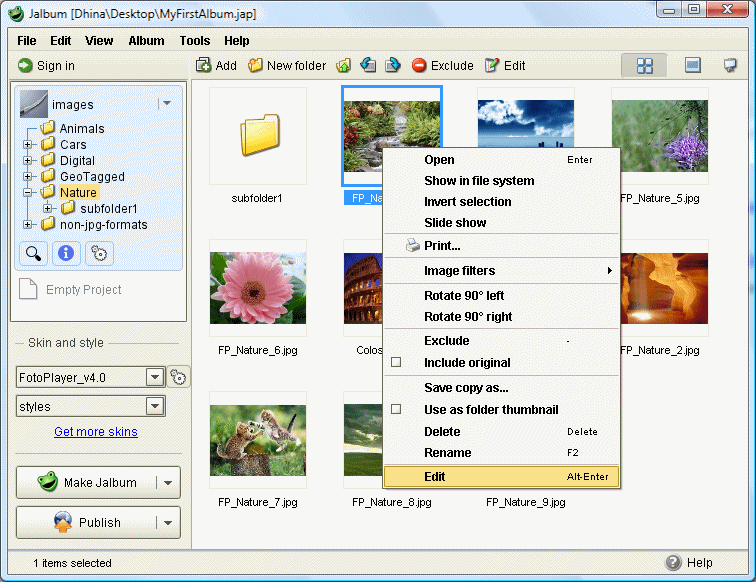This screenshot has width=756, height=582.
Task: Open the Album menu
Action: coord(146,41)
